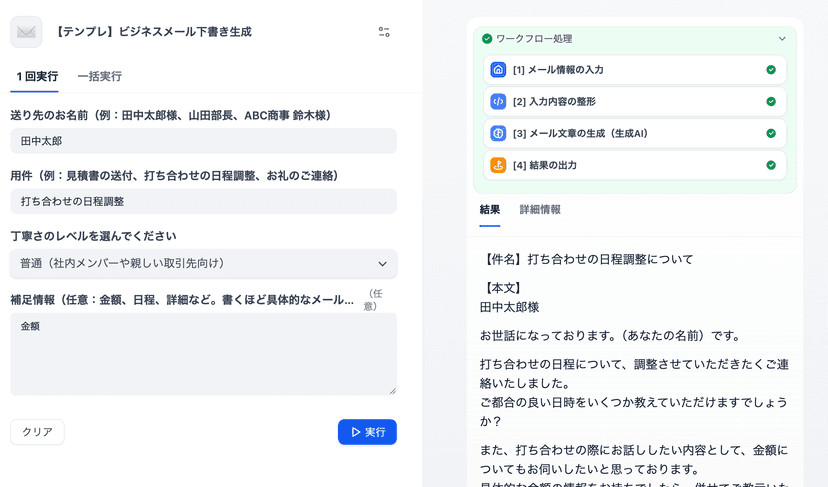Viewport: 828px width, 487px height.
Task: Switch to the 1回実行 tab
Action: 37,77
